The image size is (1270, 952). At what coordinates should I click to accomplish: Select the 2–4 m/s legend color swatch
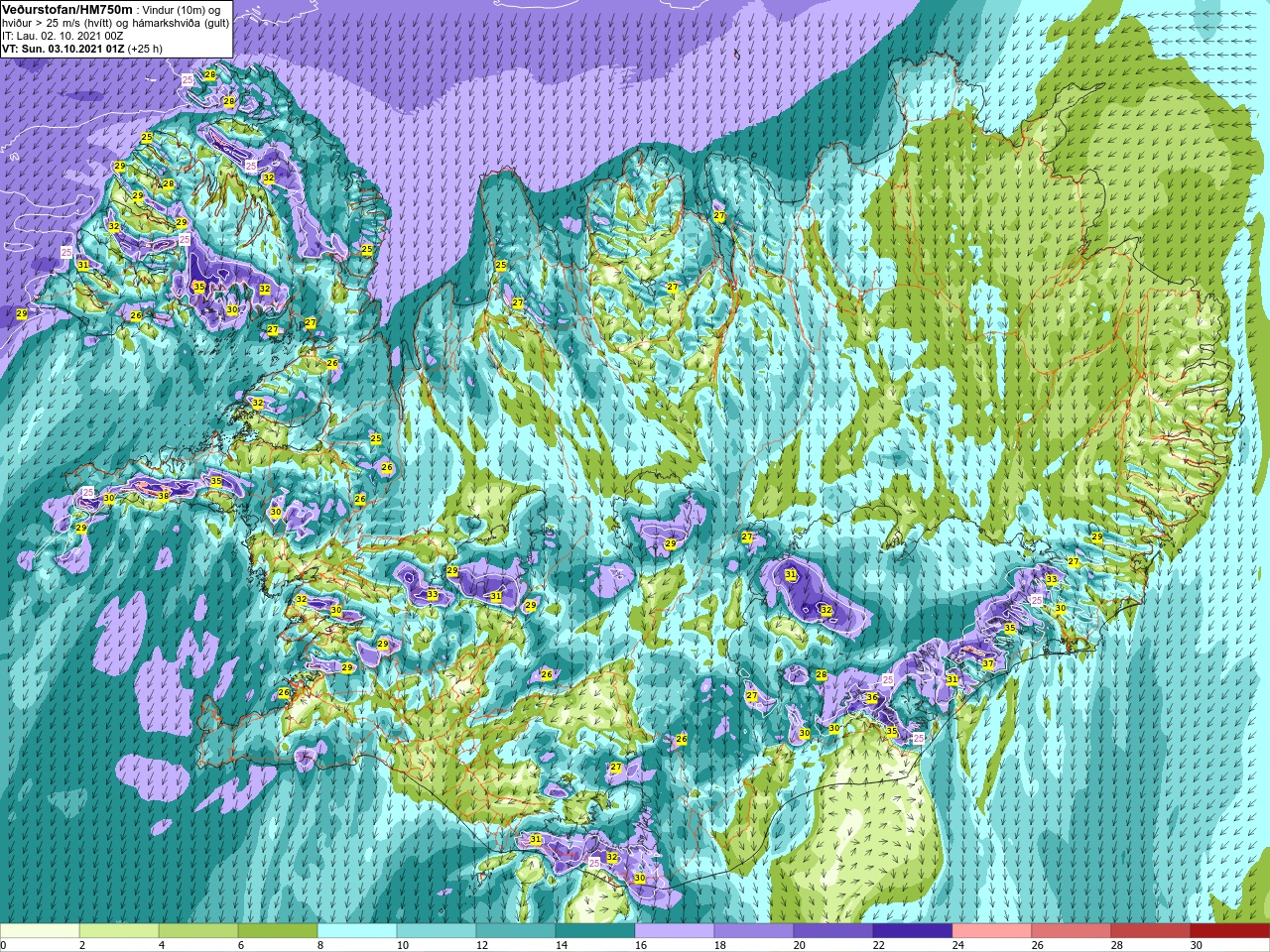[x=119, y=931]
